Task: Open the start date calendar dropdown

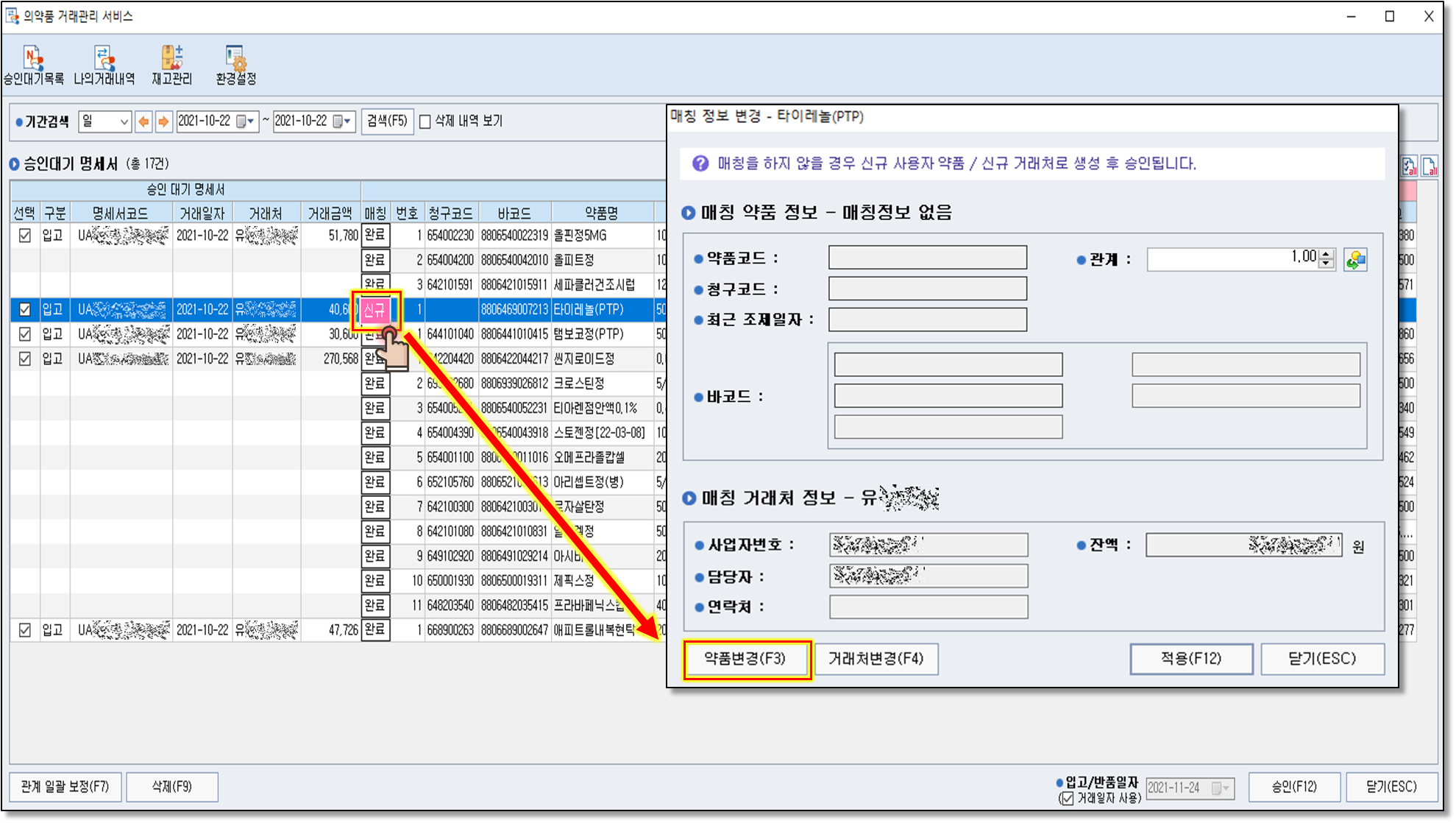Action: click(x=245, y=121)
